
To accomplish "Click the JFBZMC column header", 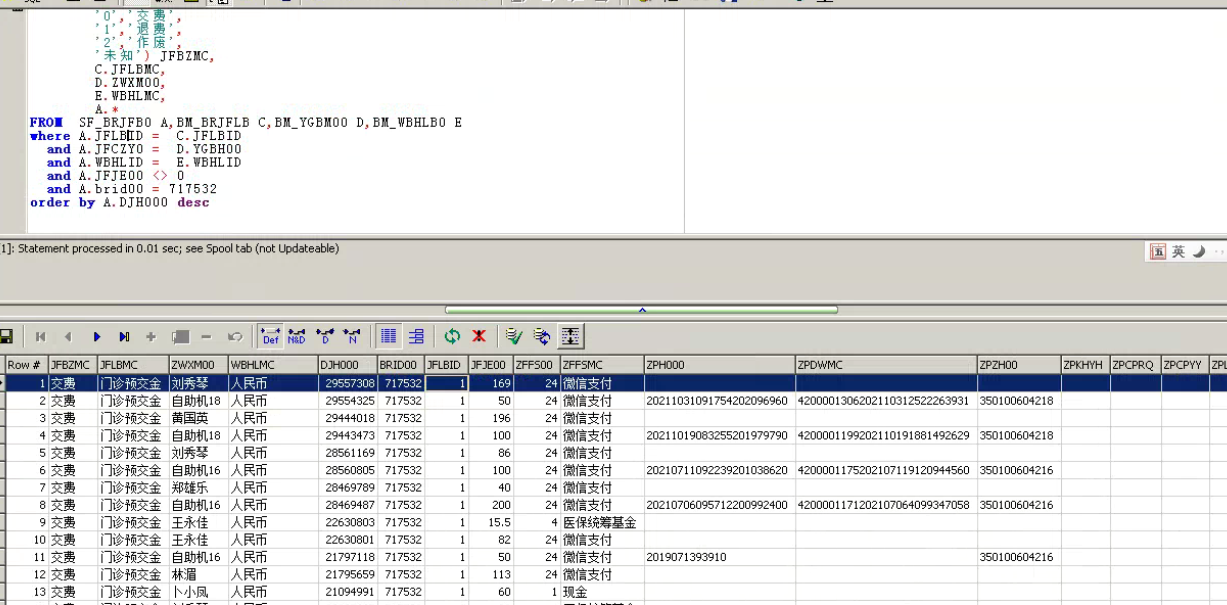I will pos(71,365).
